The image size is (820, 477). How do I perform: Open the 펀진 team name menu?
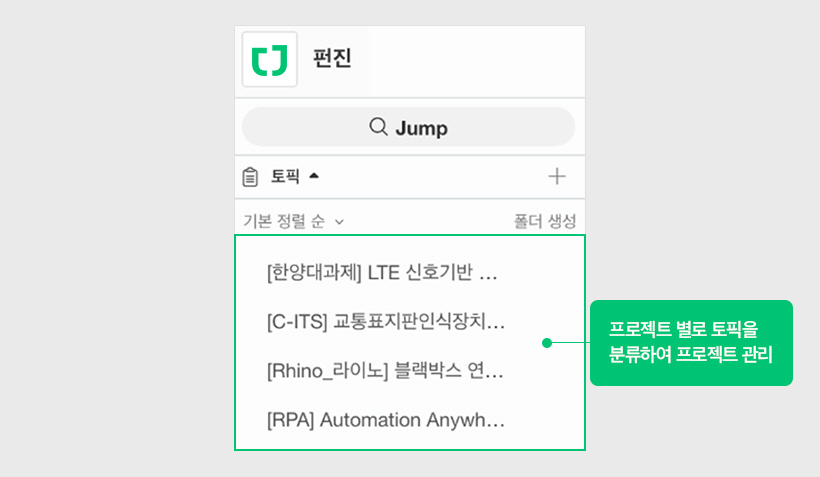(332, 58)
